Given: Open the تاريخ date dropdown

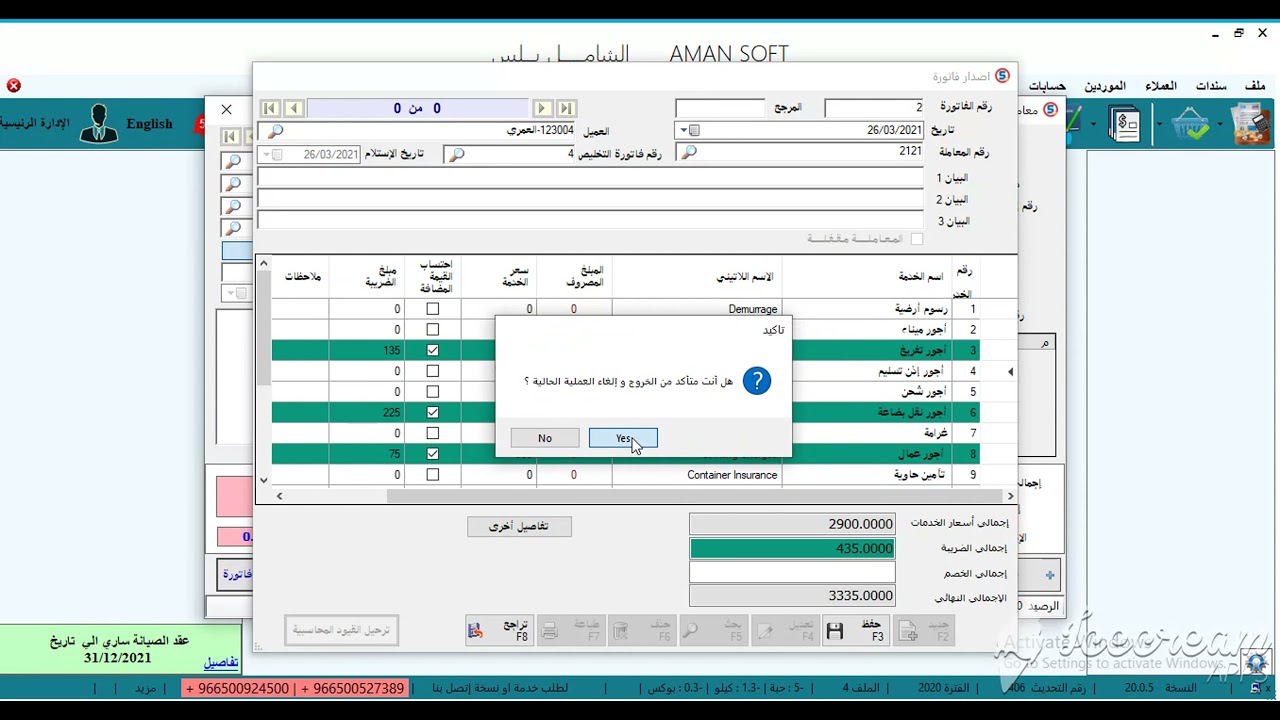Looking at the screenshot, I should 683,130.
